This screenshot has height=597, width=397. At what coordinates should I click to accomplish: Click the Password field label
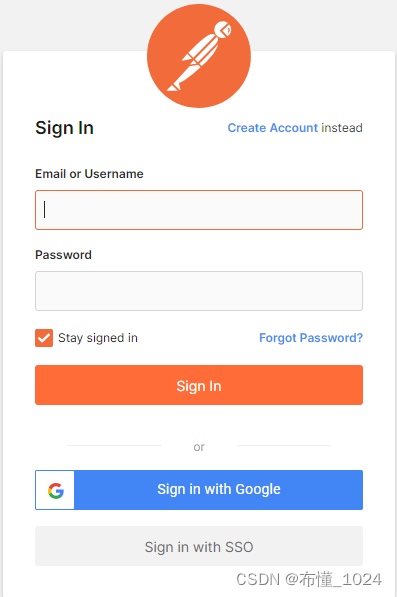63,255
